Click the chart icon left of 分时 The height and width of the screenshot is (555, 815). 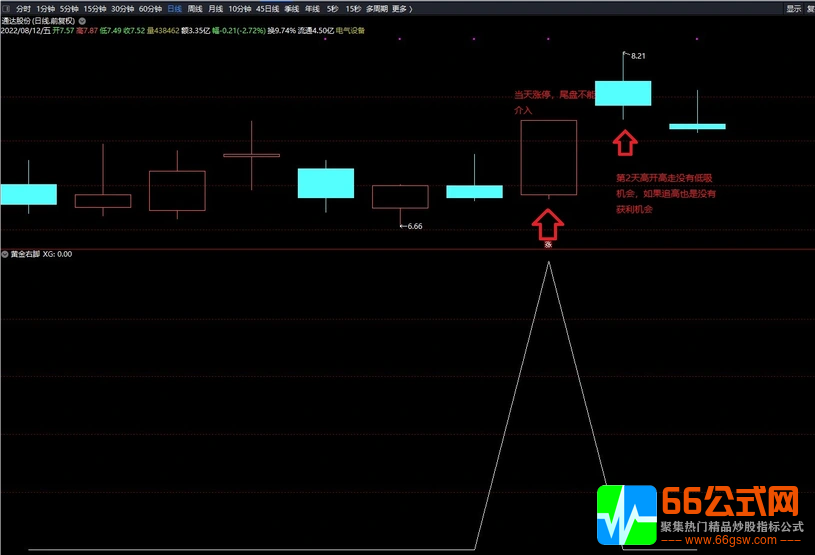pyautogui.click(x=5, y=8)
